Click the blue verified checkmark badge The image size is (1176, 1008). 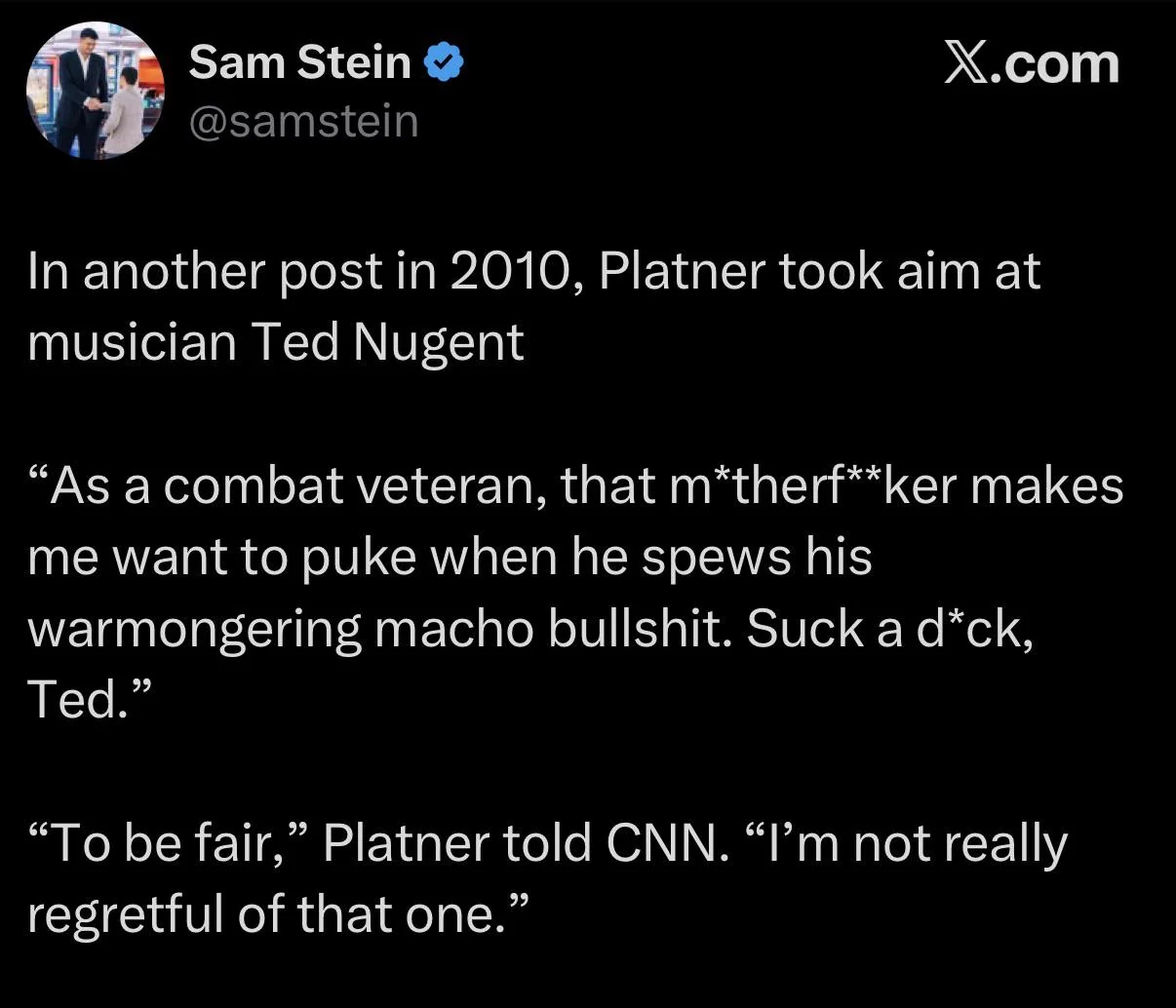point(445,64)
